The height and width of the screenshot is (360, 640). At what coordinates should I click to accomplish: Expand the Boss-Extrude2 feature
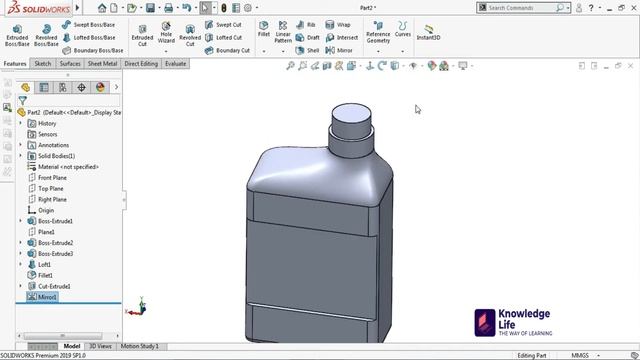pos(20,242)
